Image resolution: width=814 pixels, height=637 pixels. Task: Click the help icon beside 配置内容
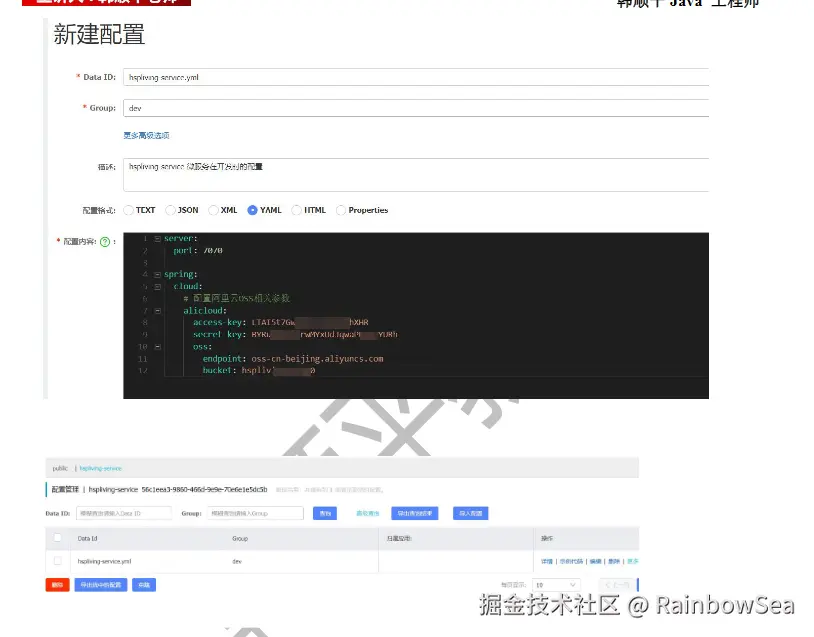coord(105,242)
